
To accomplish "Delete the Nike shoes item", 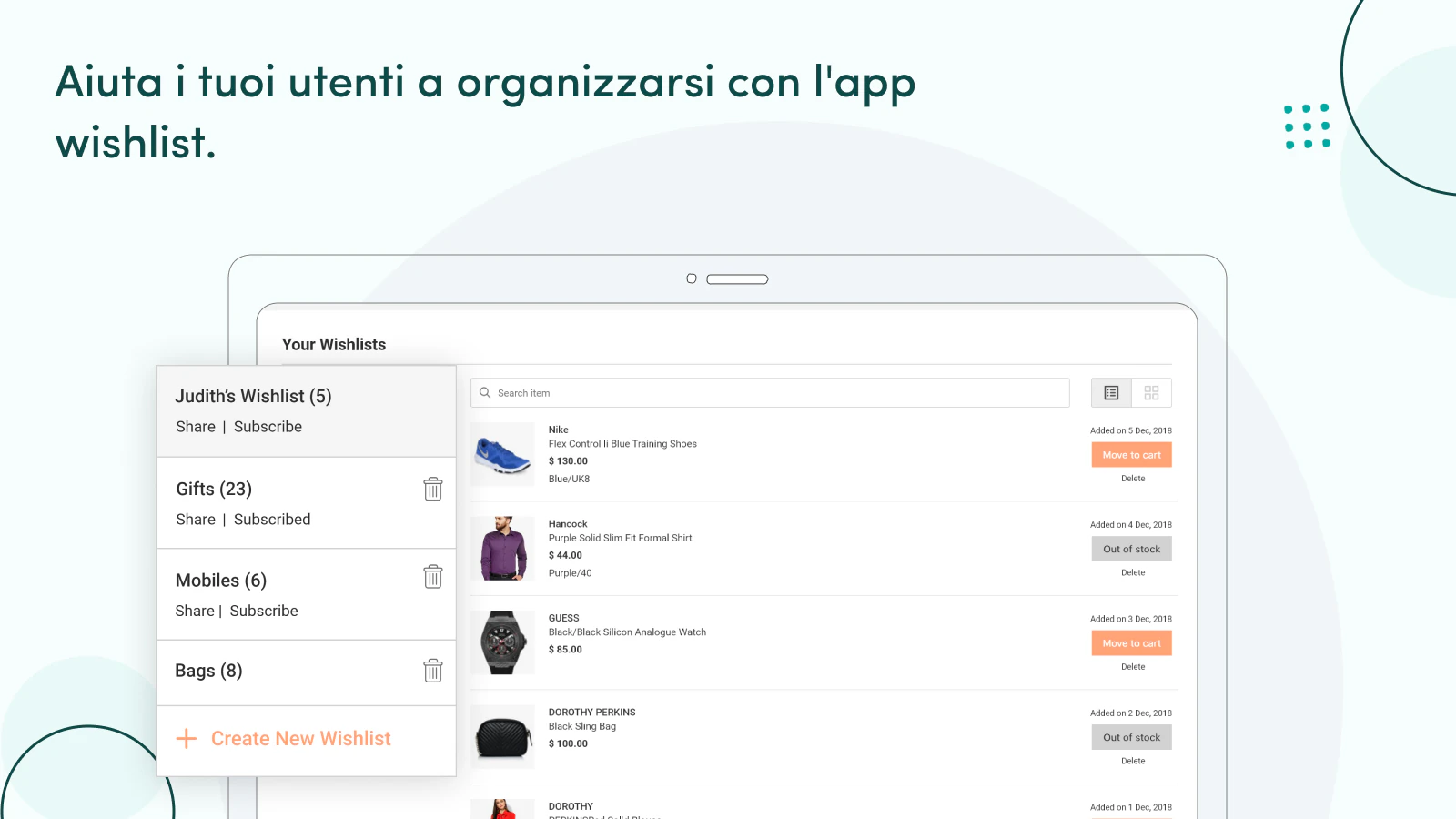I will 1133,479.
